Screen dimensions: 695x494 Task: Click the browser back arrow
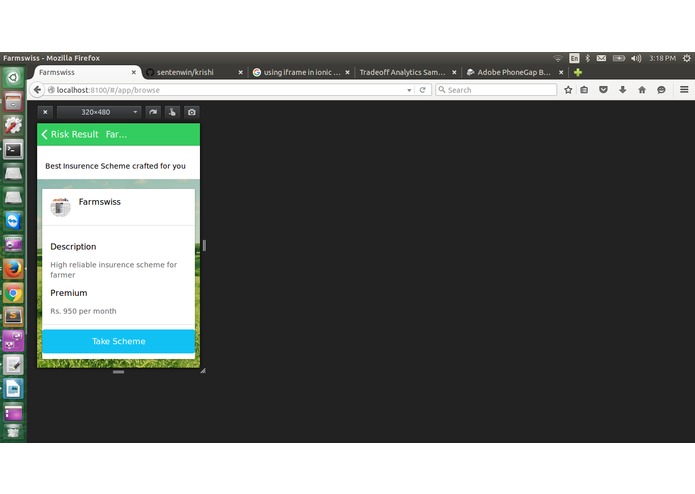pos(37,90)
